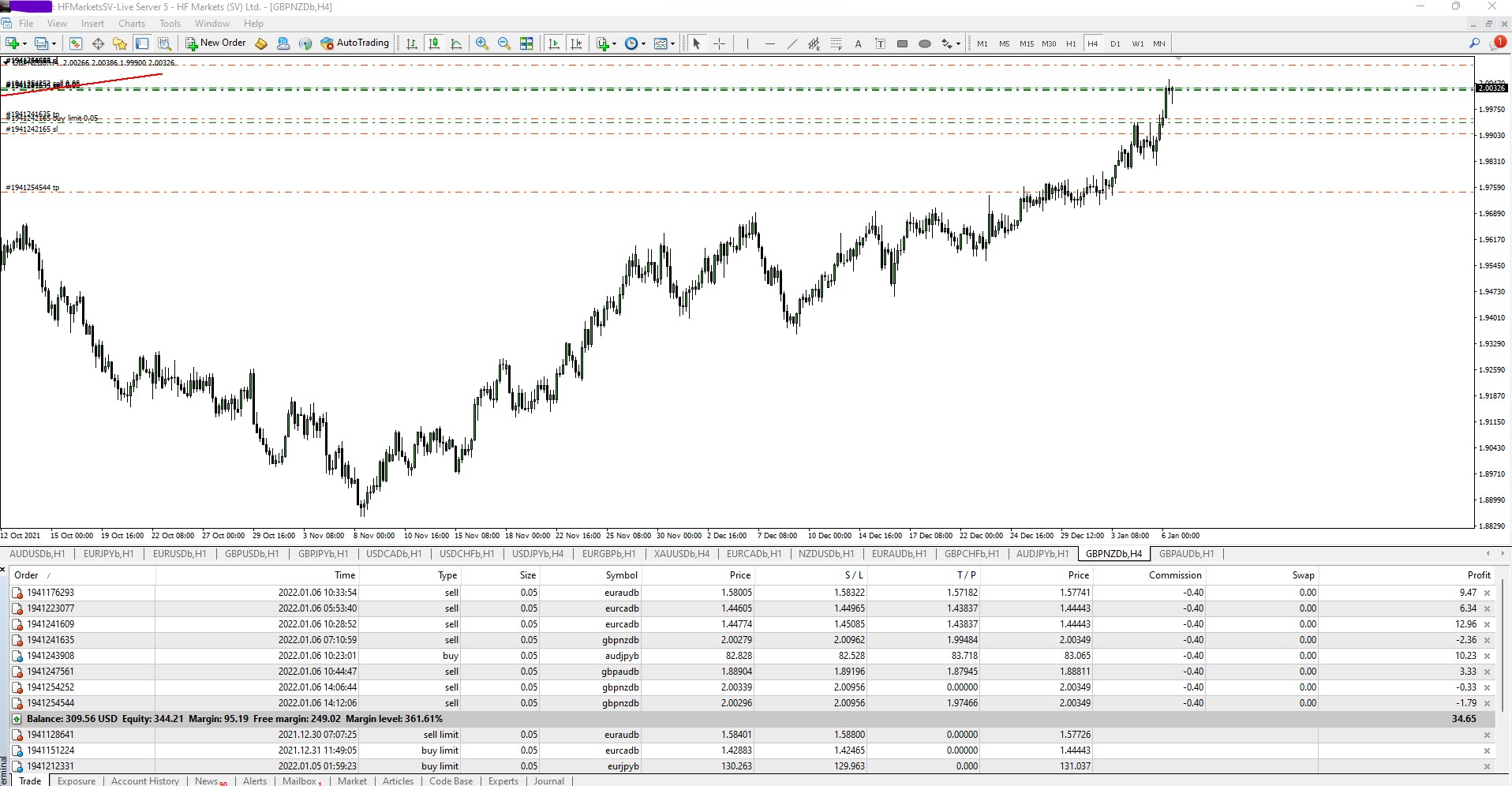
Task: Click the Templates icon
Action: click(661, 43)
